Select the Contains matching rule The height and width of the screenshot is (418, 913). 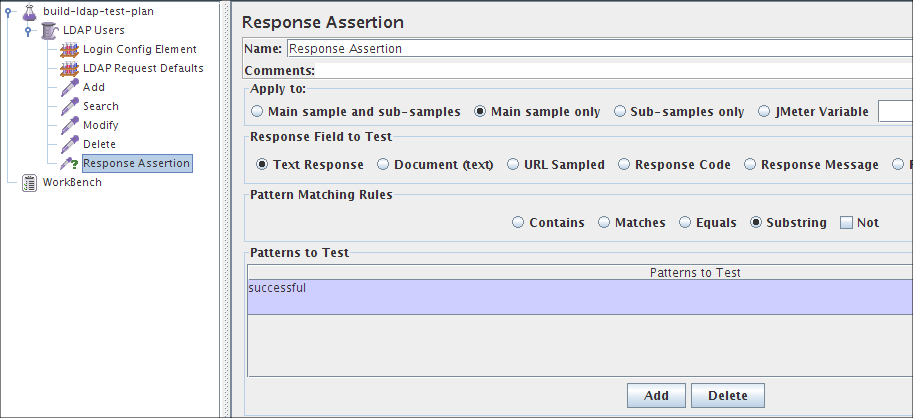(x=518, y=223)
